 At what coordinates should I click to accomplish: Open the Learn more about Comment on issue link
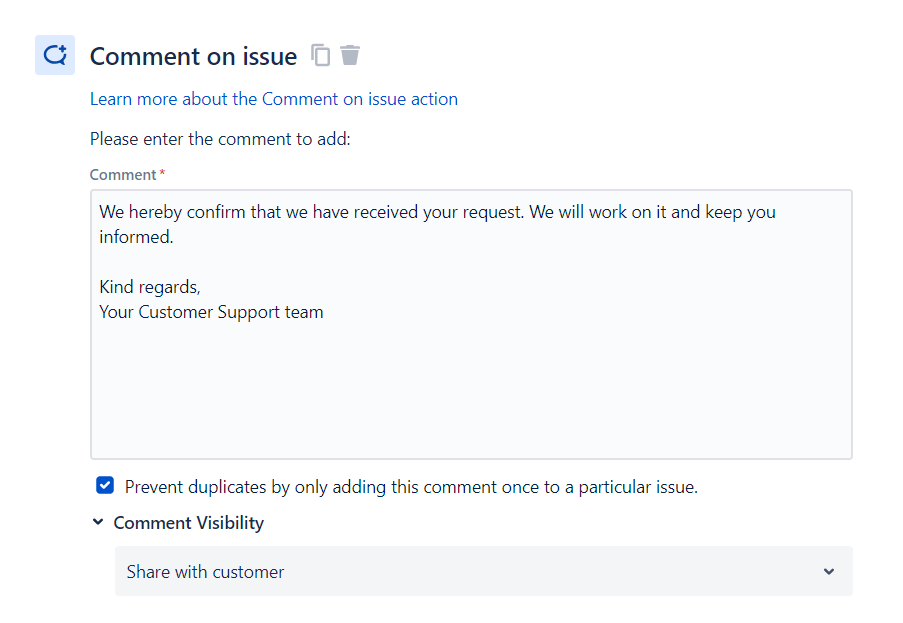pyautogui.click(x=273, y=99)
